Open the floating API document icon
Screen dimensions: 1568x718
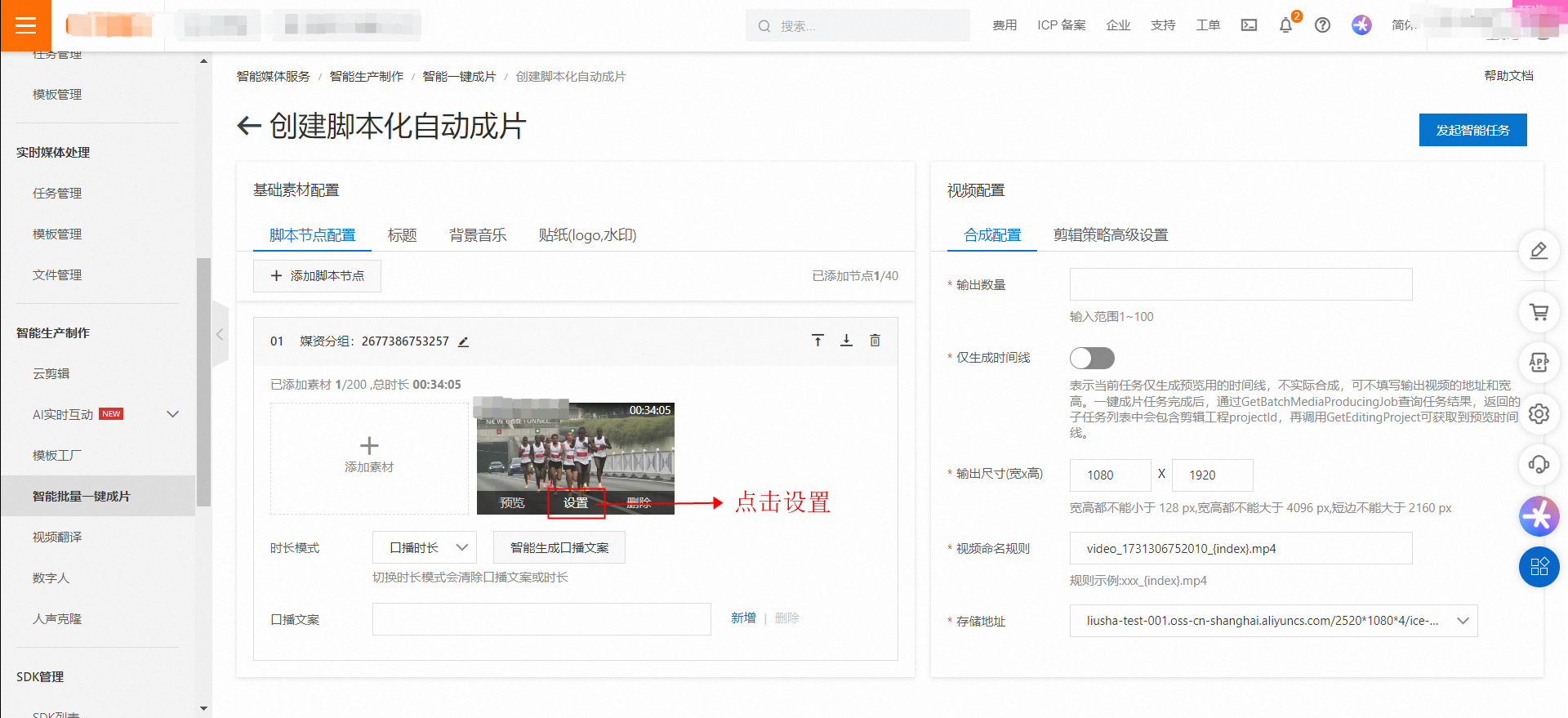click(x=1539, y=363)
